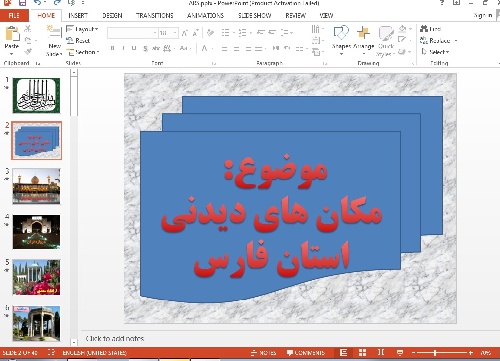Select slide 1 calligraphy thumbnail
Screen dimensions: 500x361
[36, 95]
